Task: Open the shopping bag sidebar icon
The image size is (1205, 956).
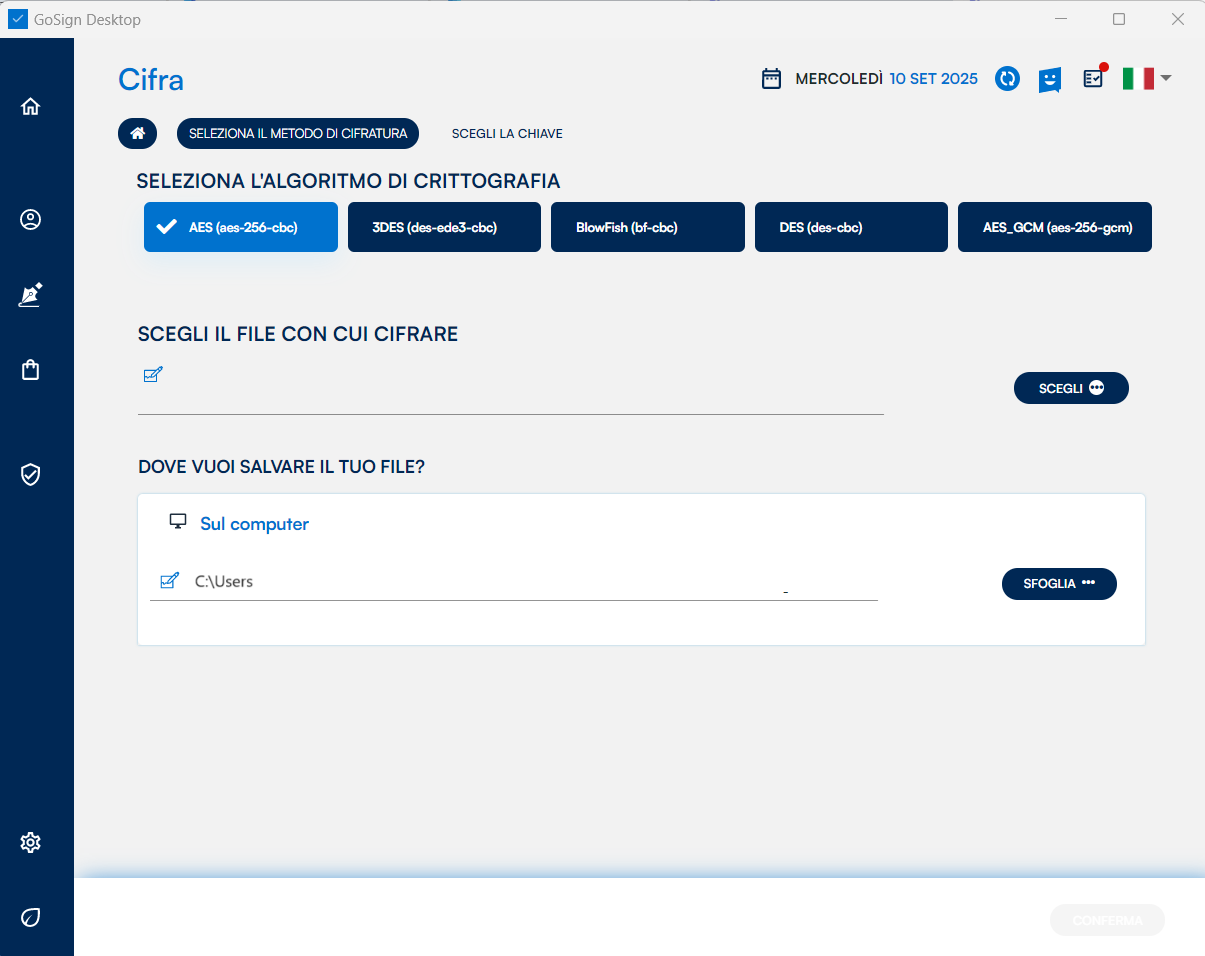Action: [x=30, y=370]
